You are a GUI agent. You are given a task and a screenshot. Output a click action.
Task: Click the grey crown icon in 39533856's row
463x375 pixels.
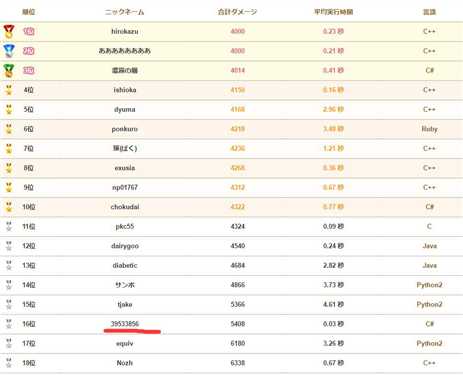point(9,324)
